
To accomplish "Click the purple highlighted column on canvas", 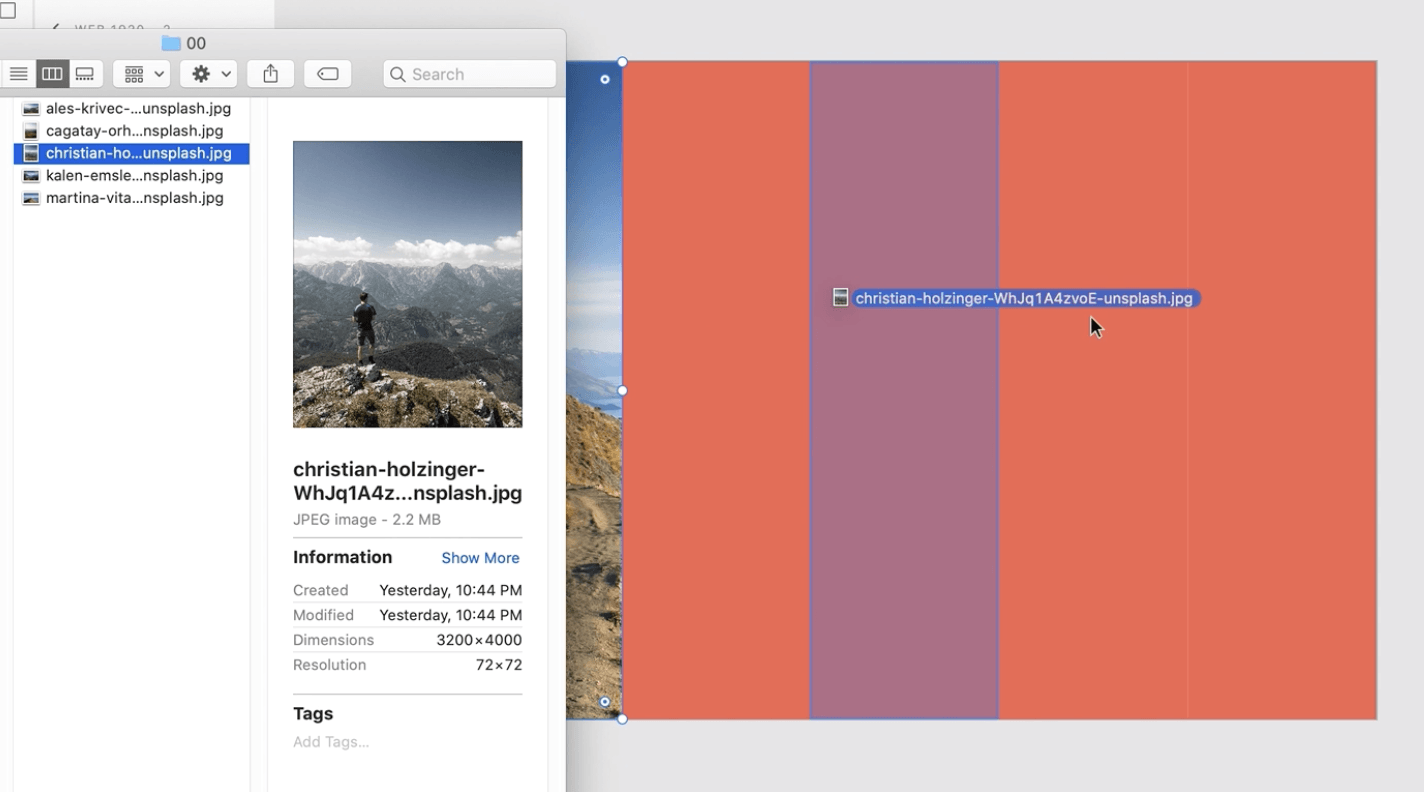I will click(904, 500).
